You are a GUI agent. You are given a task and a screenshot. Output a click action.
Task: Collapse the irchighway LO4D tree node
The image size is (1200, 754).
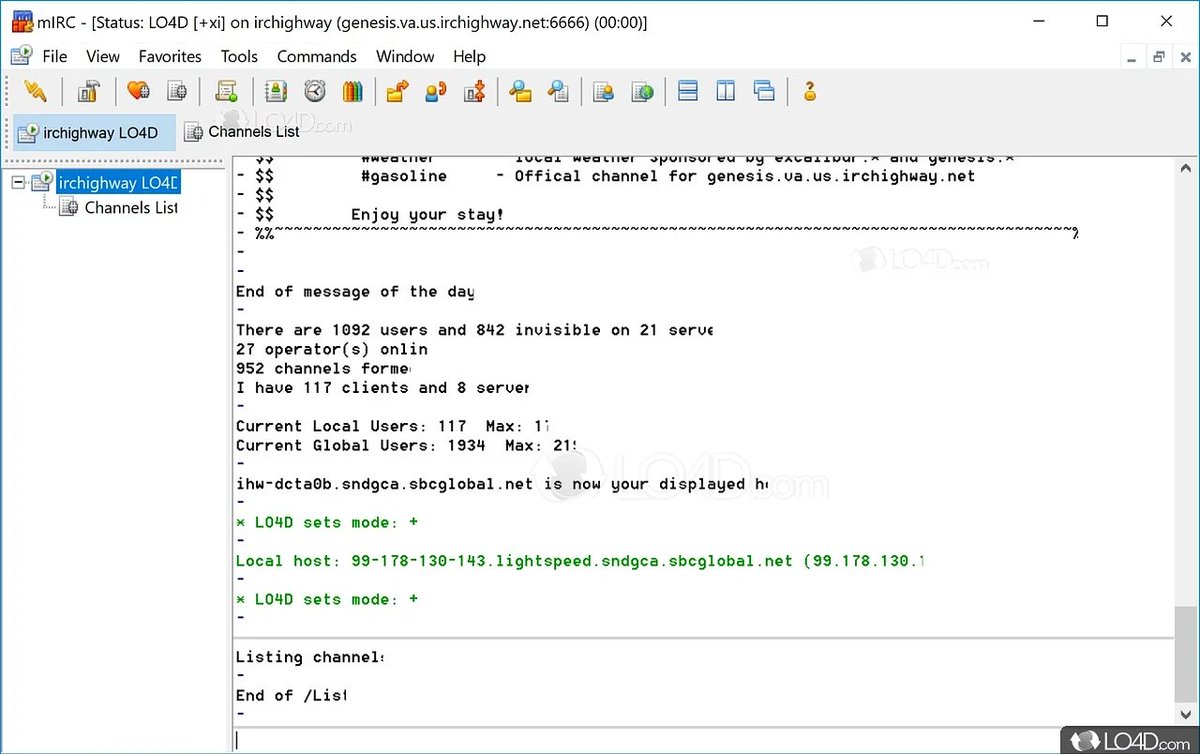(x=18, y=182)
